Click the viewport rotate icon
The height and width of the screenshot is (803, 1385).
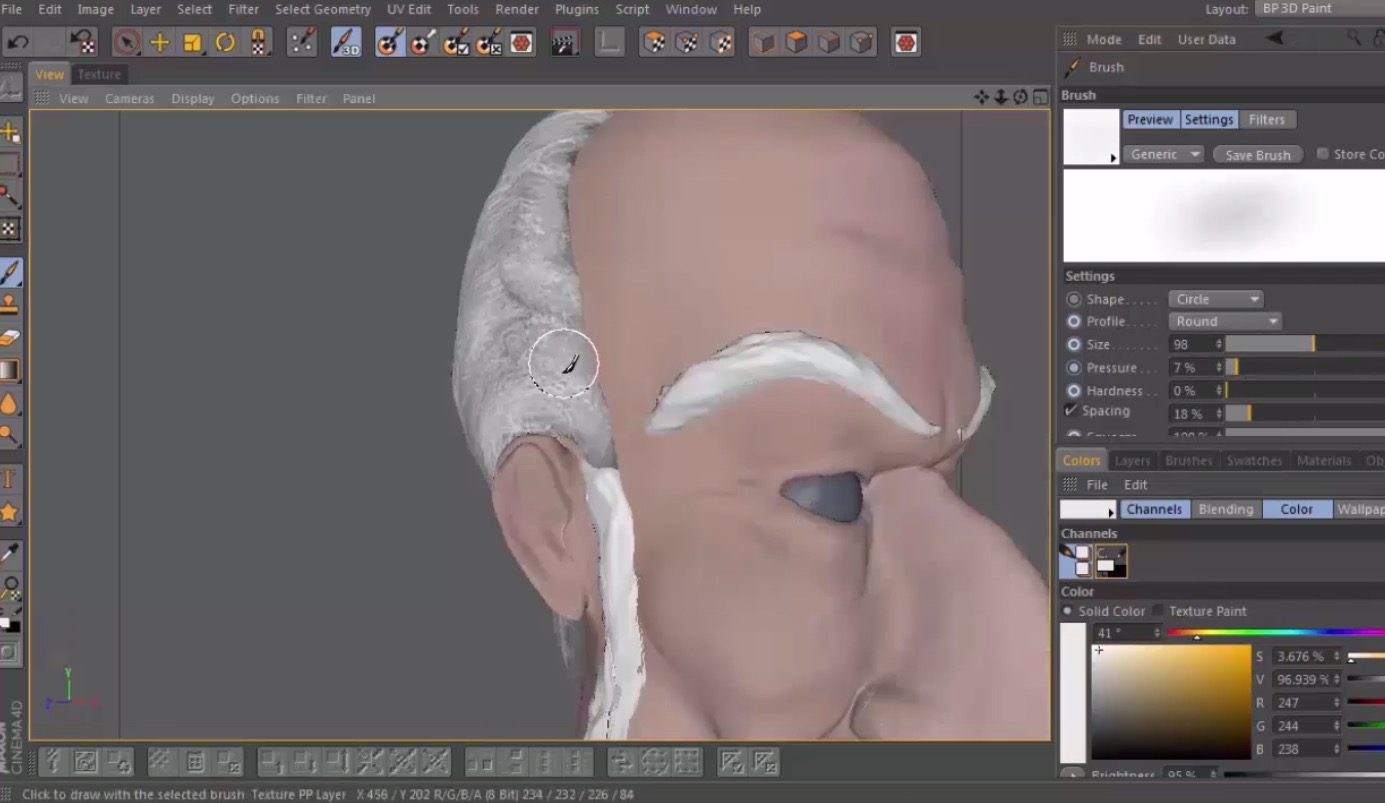[1020, 97]
